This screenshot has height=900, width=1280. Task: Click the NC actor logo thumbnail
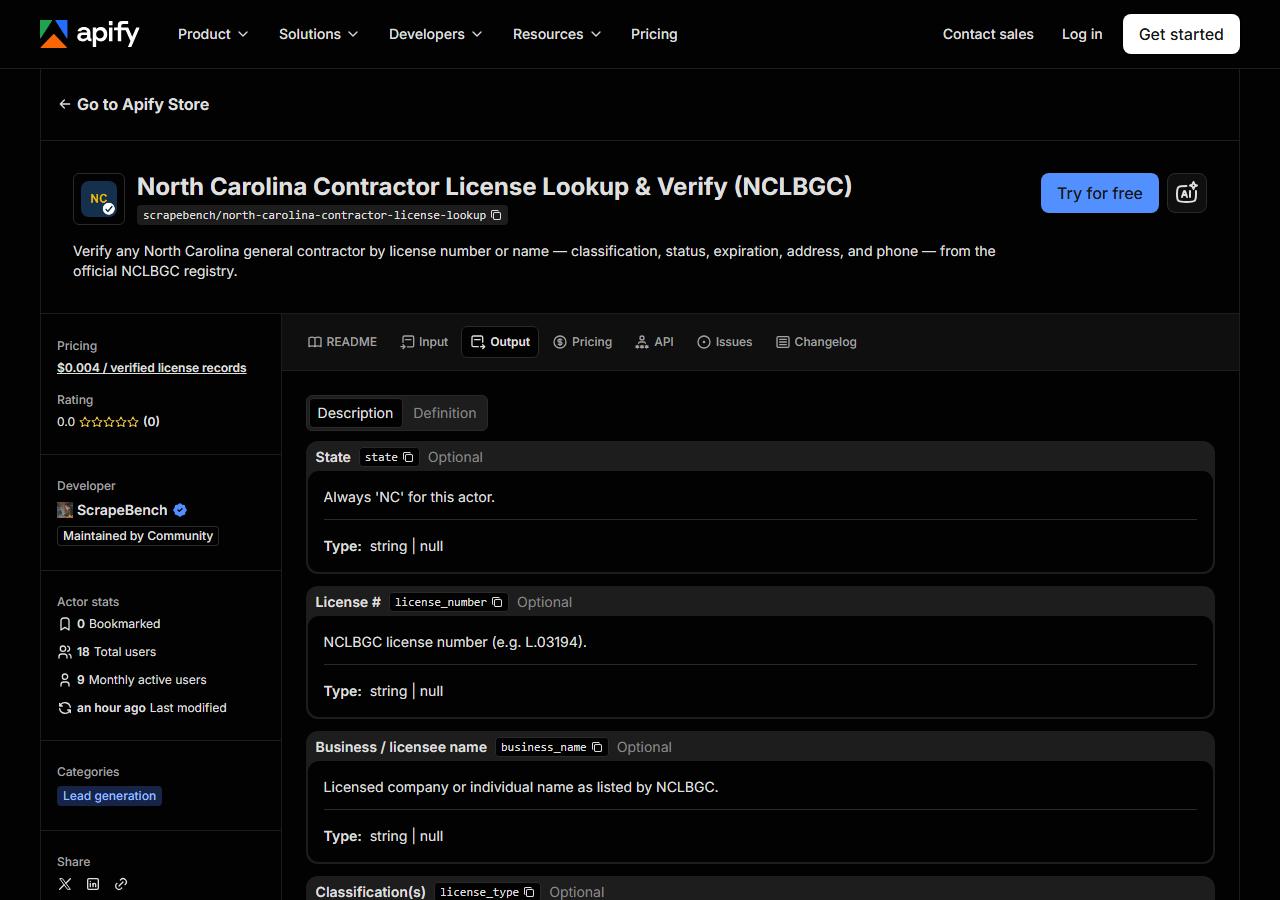pos(99,199)
